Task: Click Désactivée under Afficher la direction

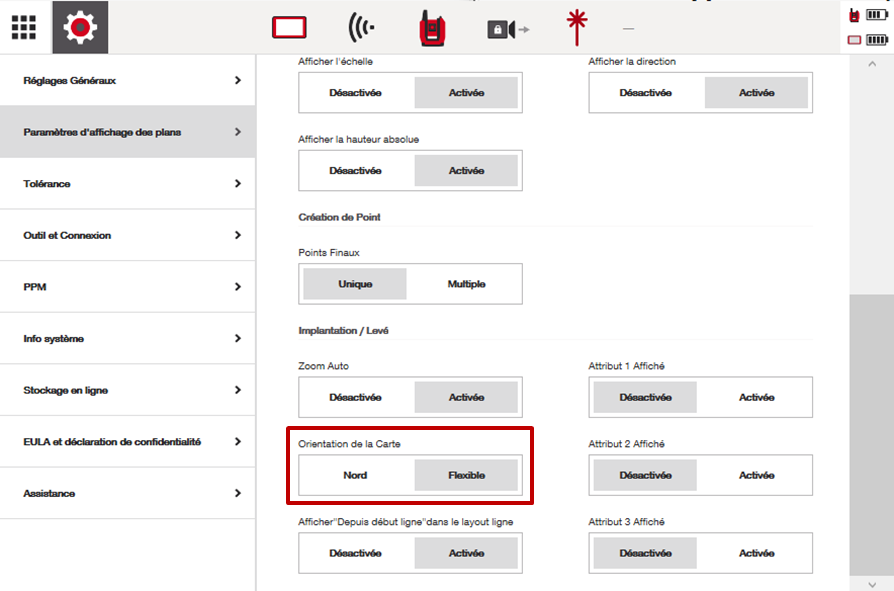Action: click(645, 93)
